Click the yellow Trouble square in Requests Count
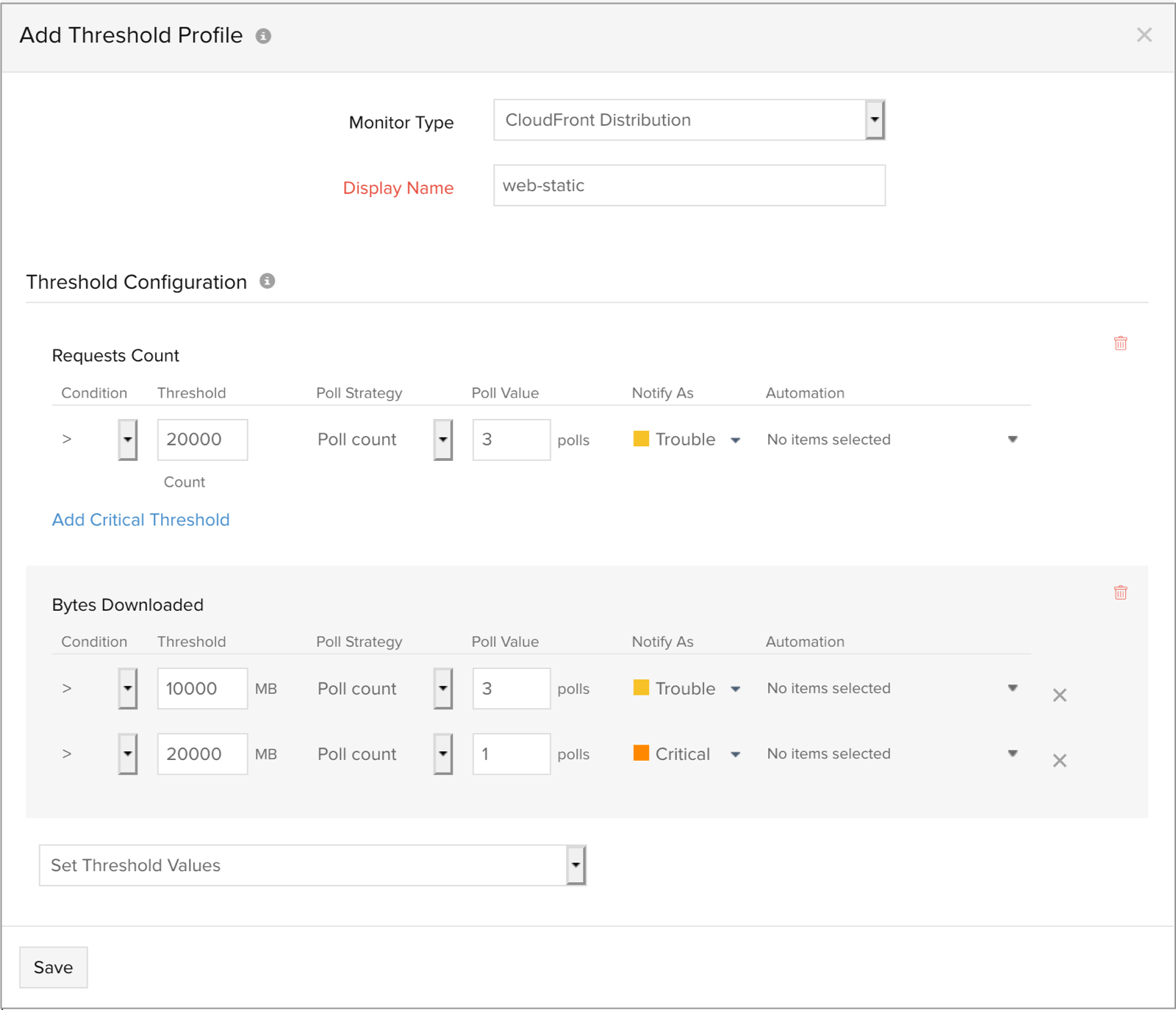The image size is (1176, 1010). [641, 438]
